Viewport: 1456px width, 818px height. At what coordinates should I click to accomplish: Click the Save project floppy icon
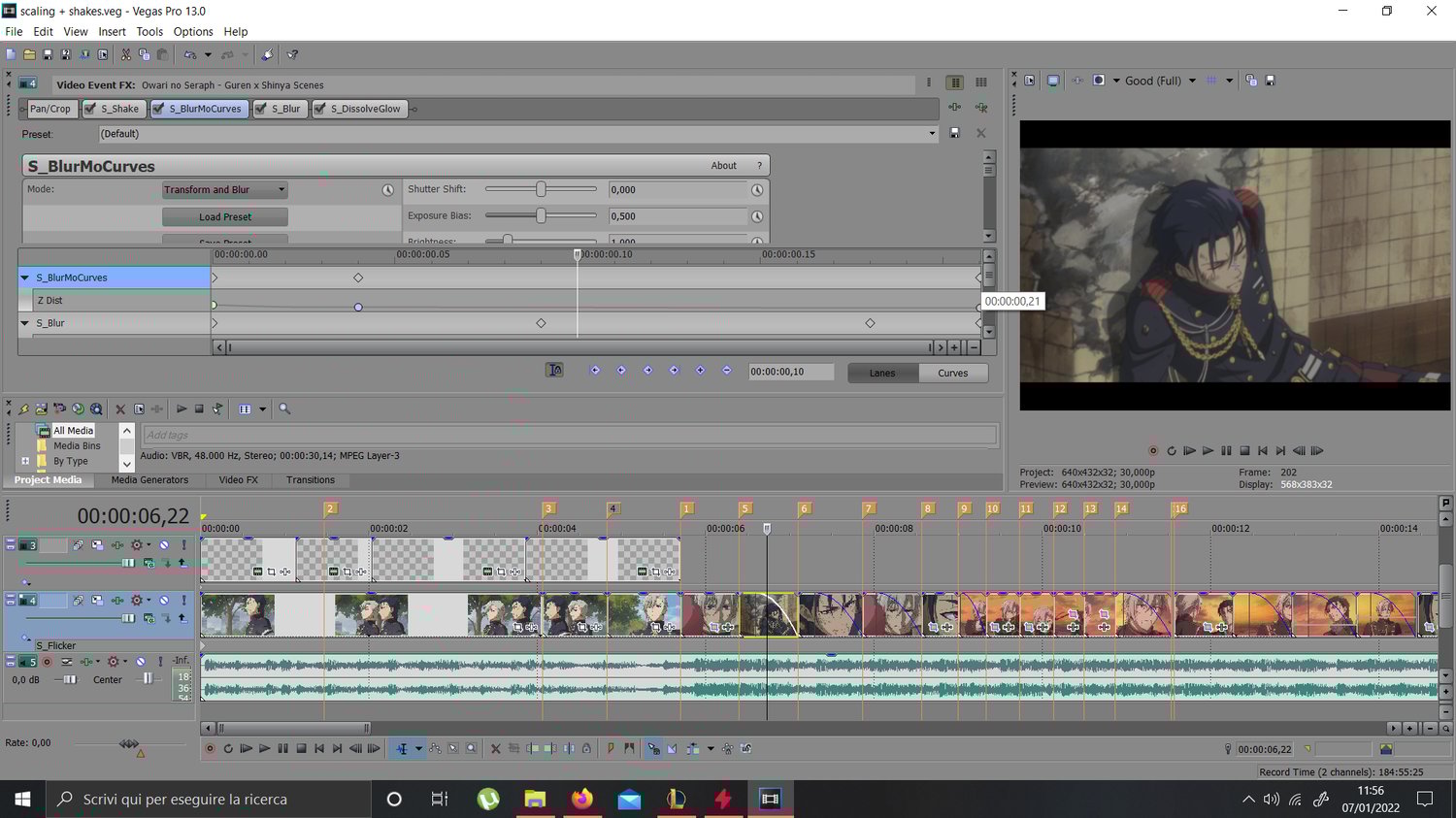click(48, 55)
